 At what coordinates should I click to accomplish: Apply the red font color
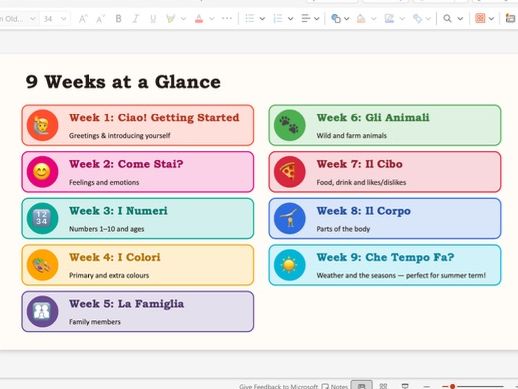199,19
